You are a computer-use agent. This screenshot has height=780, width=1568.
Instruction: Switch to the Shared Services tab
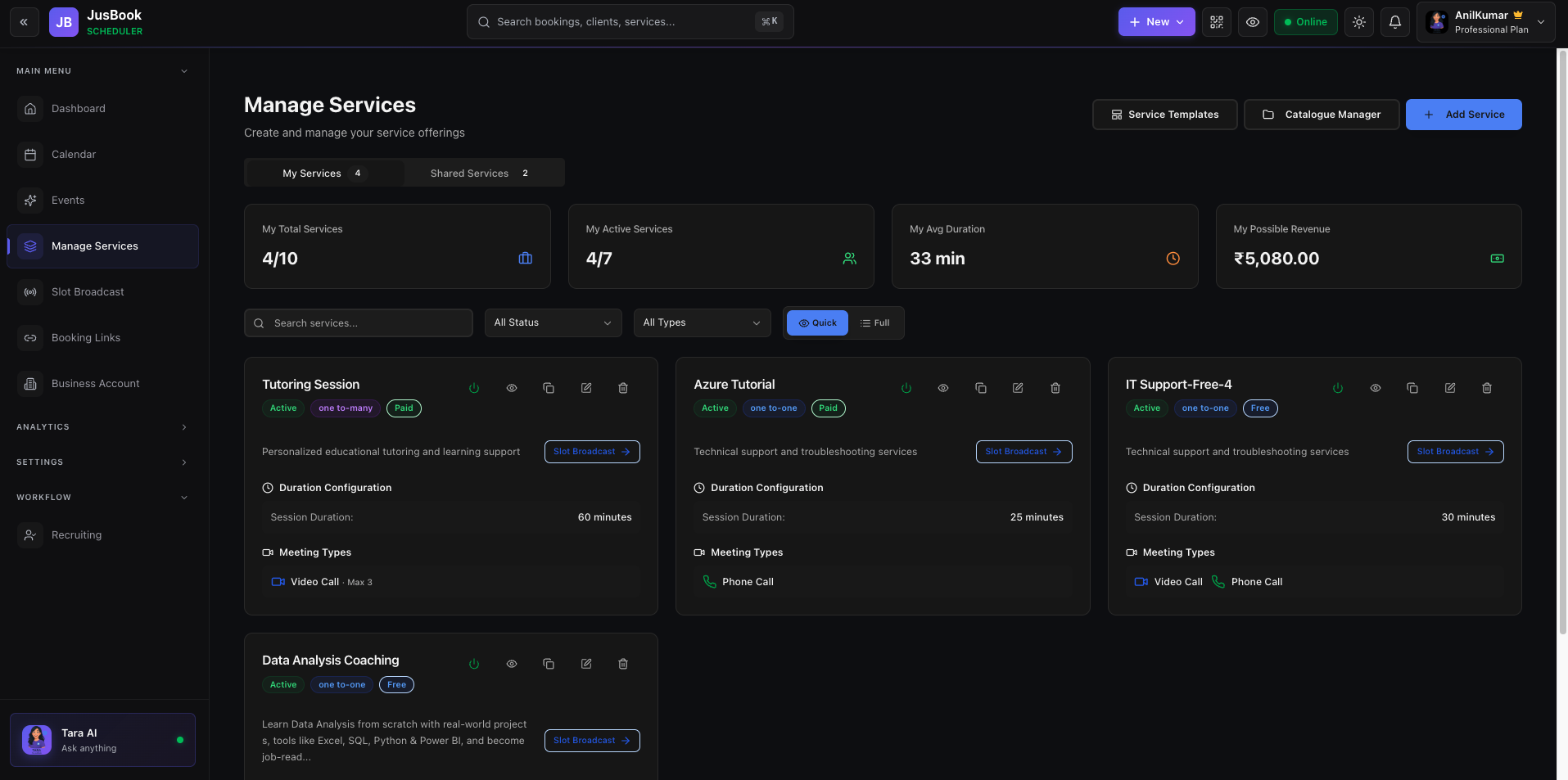pyautogui.click(x=468, y=173)
